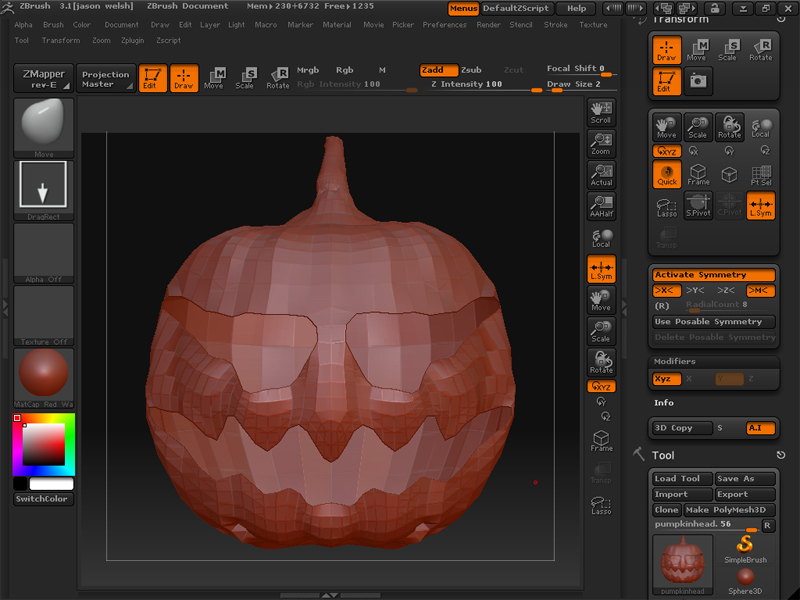Open the ZMapper rev-E plugin

click(43, 79)
